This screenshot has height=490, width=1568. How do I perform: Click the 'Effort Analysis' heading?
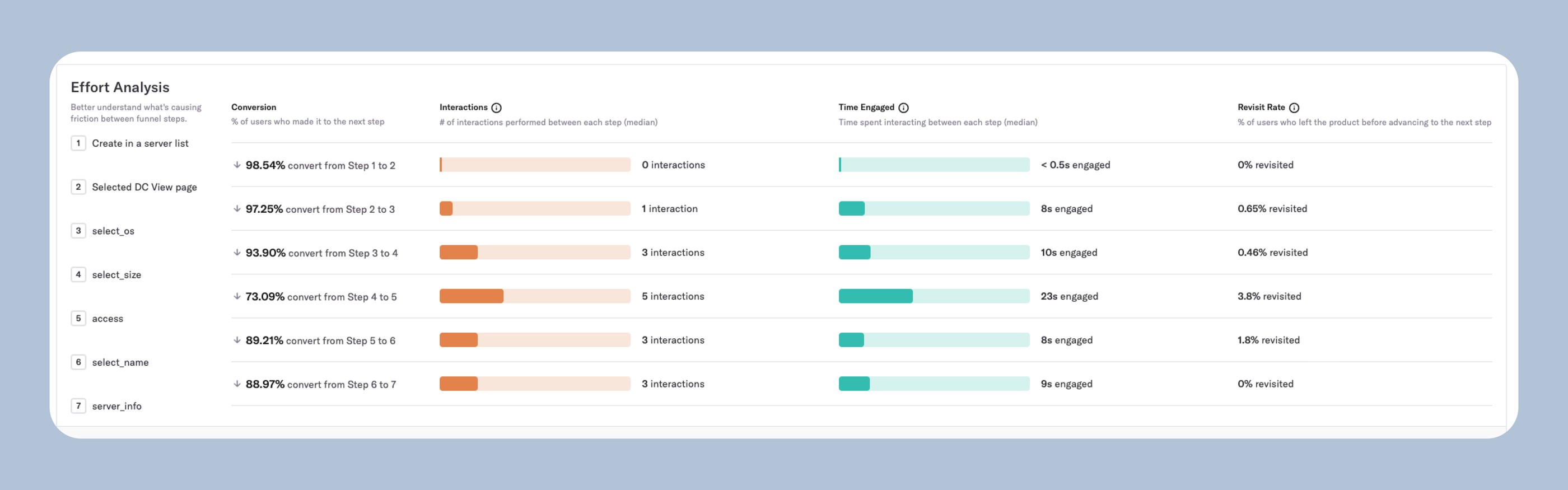coord(120,88)
